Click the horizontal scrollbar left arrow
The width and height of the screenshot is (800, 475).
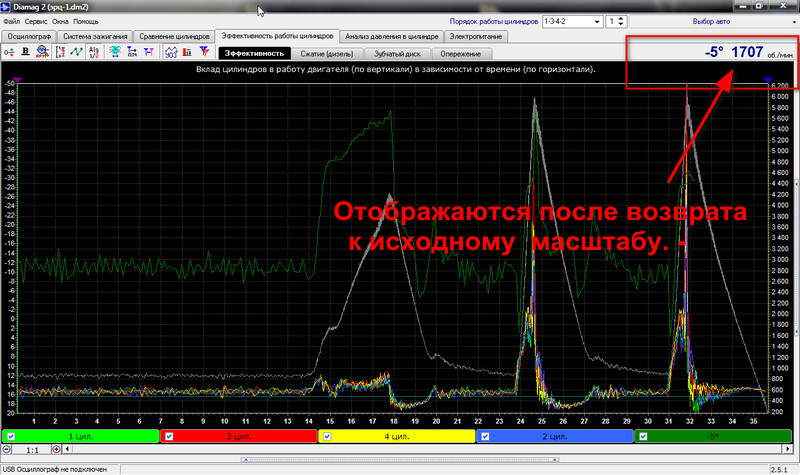coord(67,449)
